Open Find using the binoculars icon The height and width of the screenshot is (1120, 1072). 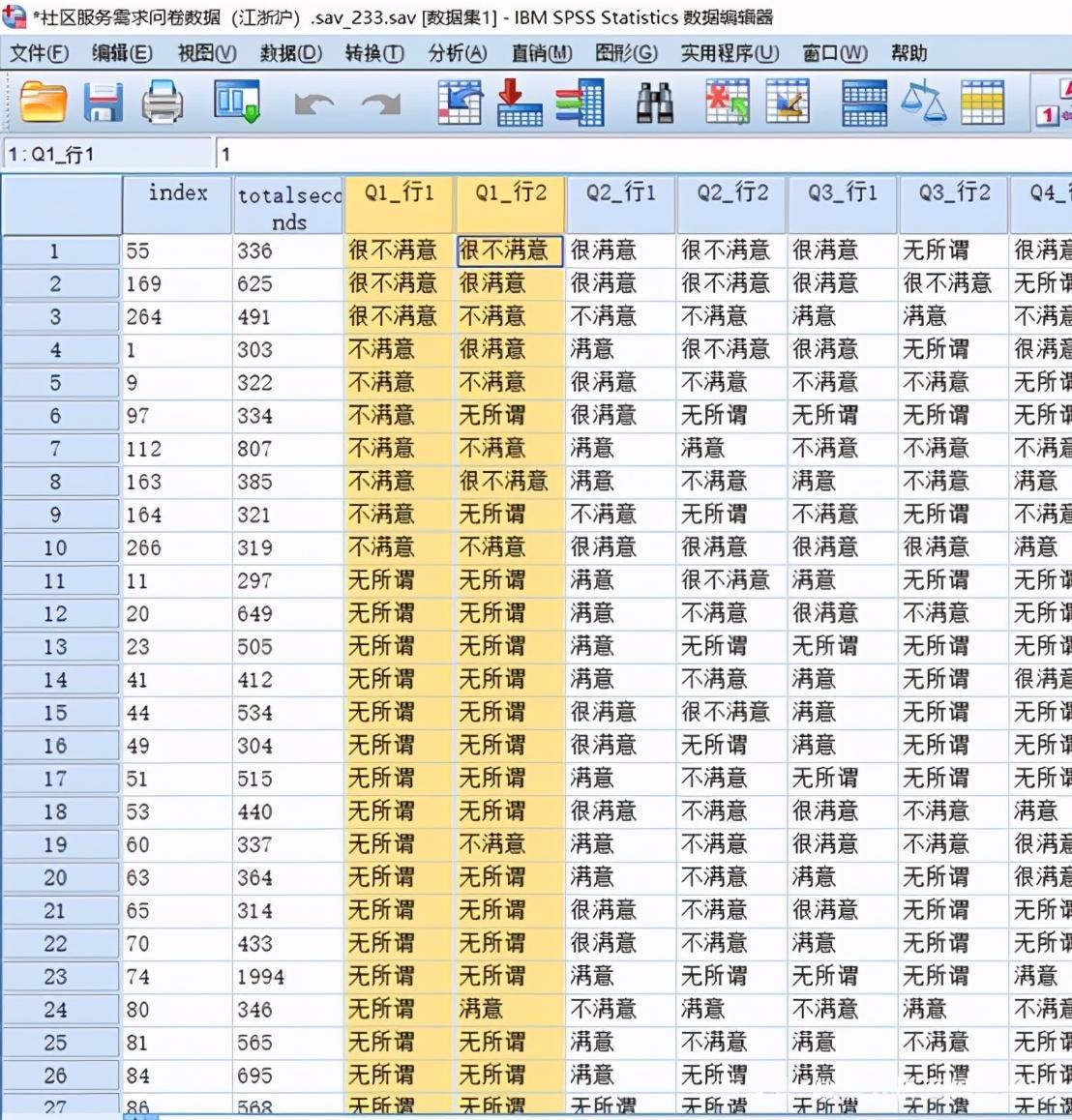(655, 103)
